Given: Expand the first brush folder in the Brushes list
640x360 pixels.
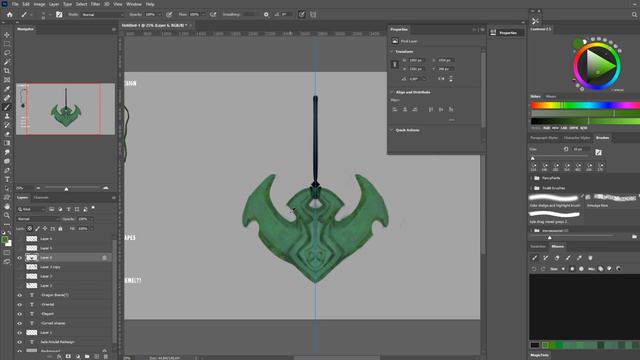Looking at the screenshot, I should coord(531,178).
